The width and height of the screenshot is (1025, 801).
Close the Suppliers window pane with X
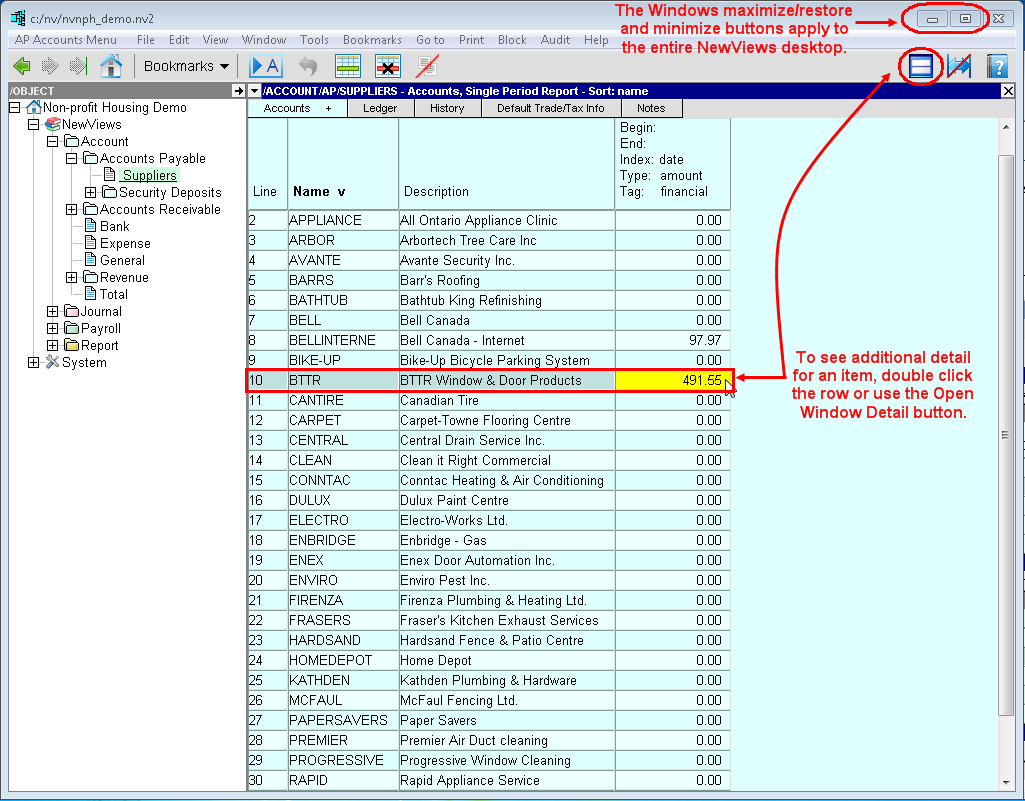coord(1008,91)
